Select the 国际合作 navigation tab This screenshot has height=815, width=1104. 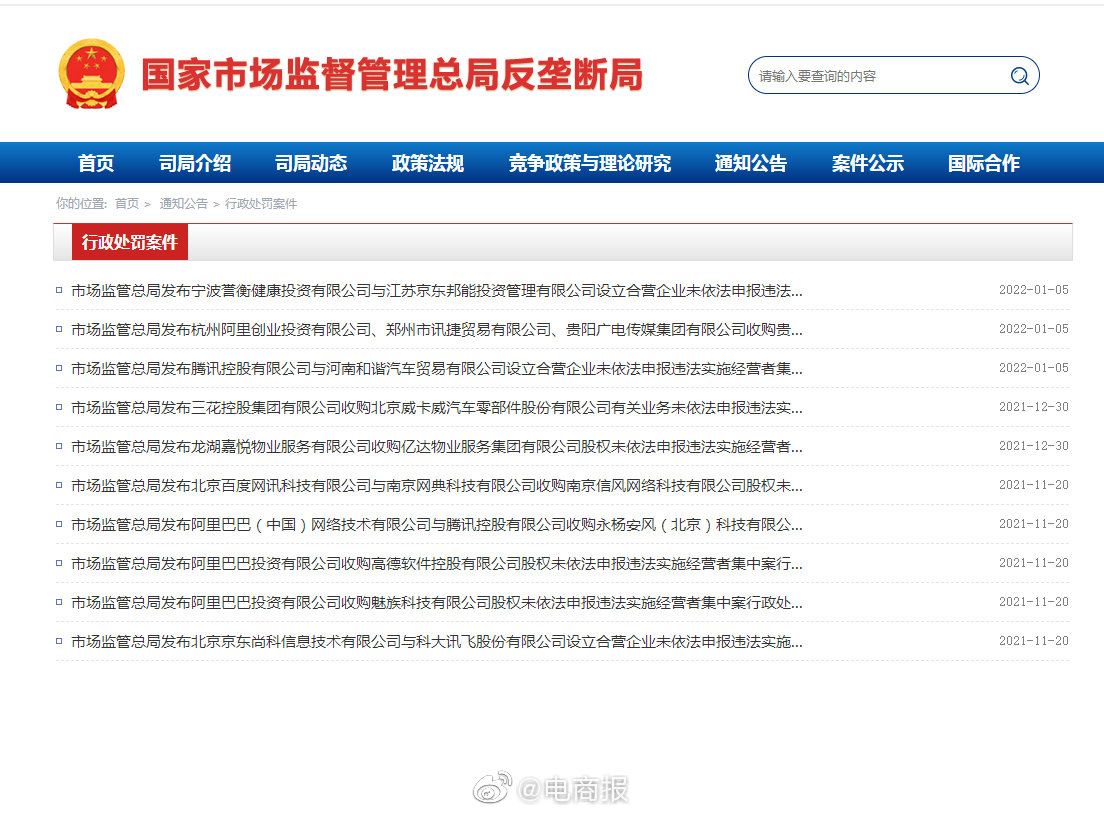981,163
